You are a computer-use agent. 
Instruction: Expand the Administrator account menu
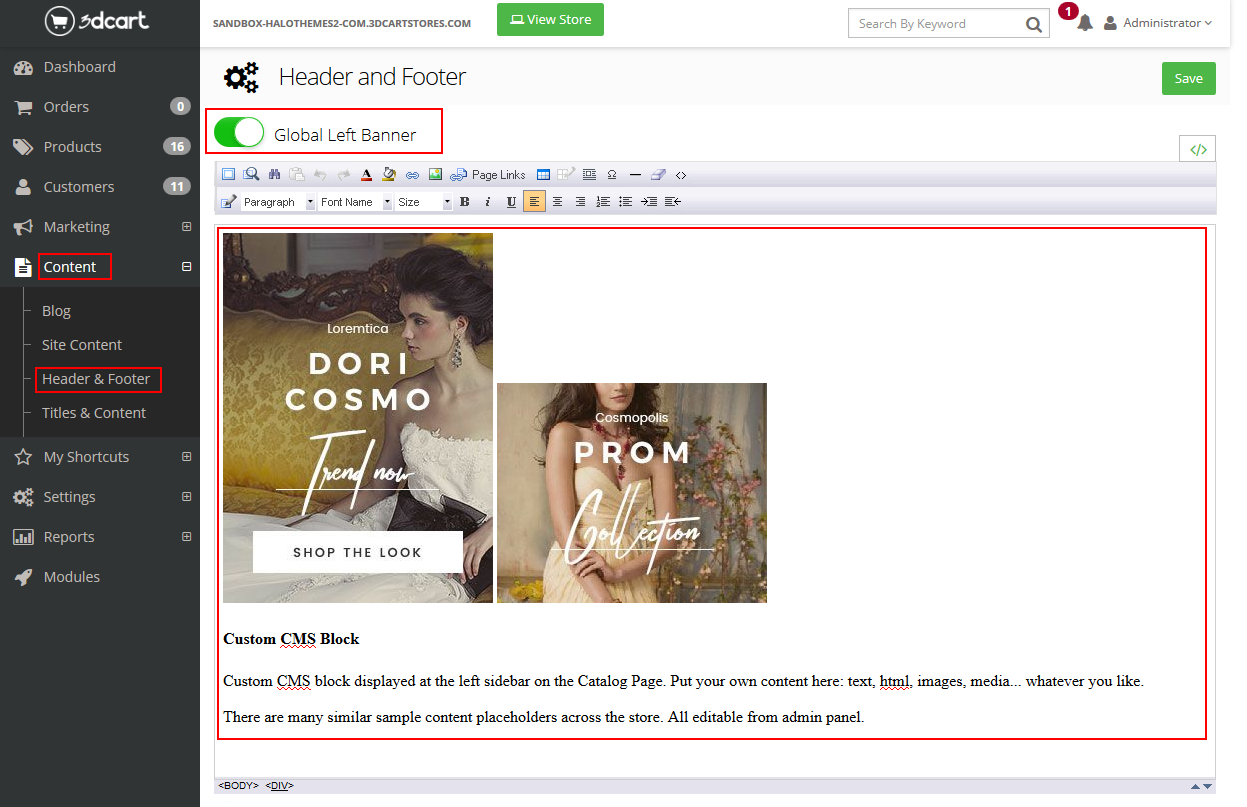tap(1158, 23)
